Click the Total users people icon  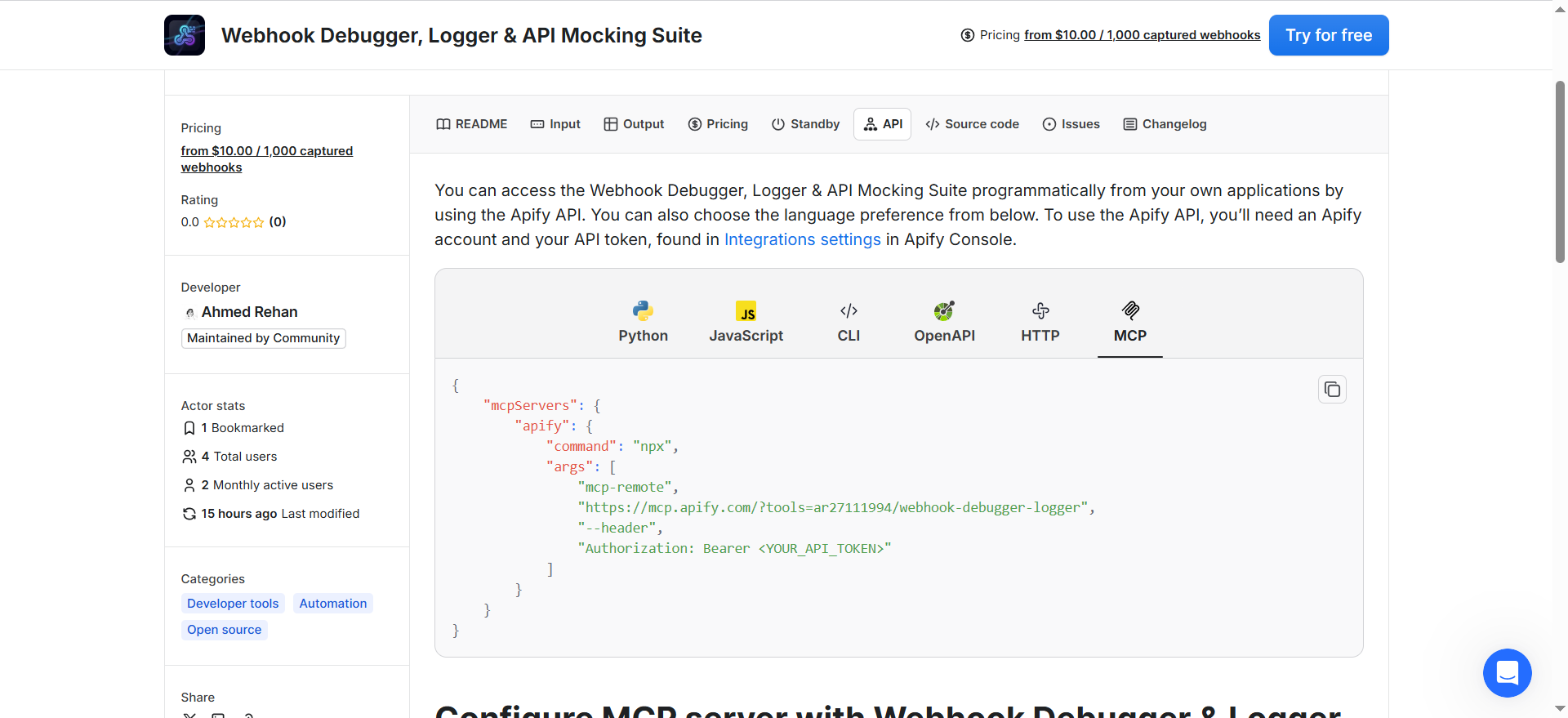point(189,457)
